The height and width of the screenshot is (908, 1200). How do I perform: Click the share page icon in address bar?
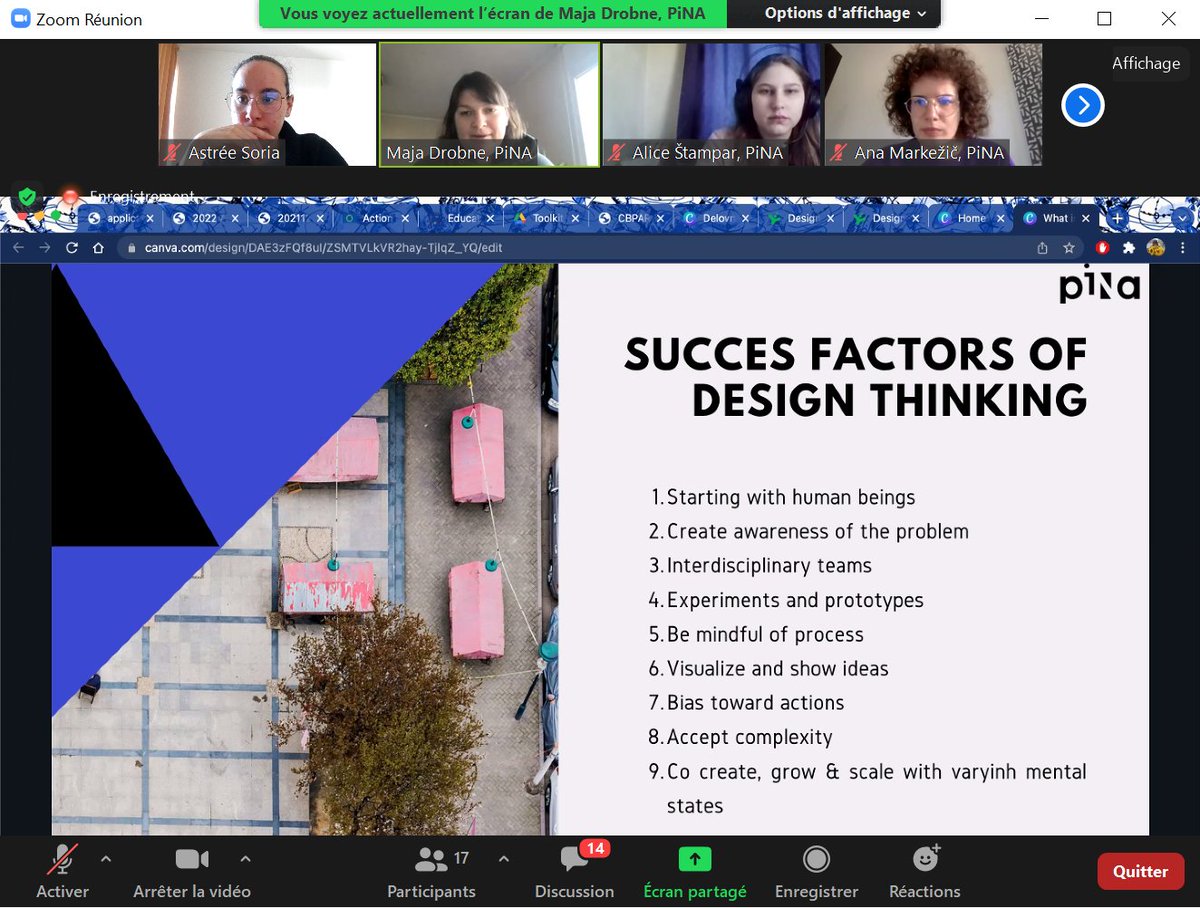click(x=1043, y=247)
